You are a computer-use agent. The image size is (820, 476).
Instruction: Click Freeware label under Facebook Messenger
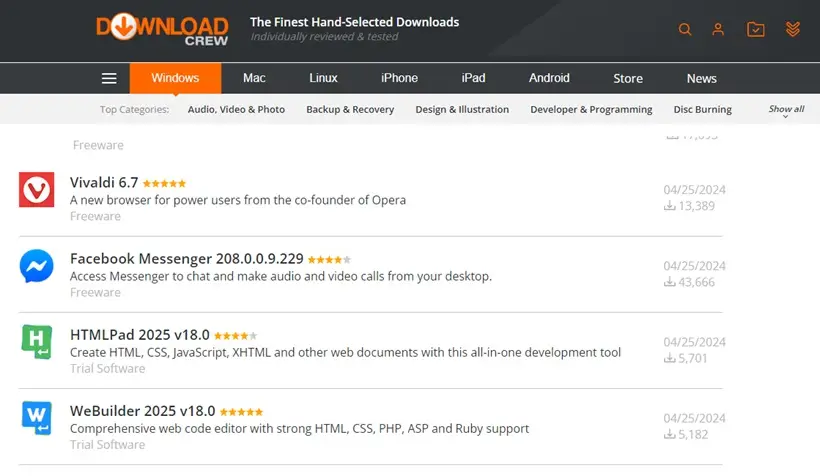point(95,292)
